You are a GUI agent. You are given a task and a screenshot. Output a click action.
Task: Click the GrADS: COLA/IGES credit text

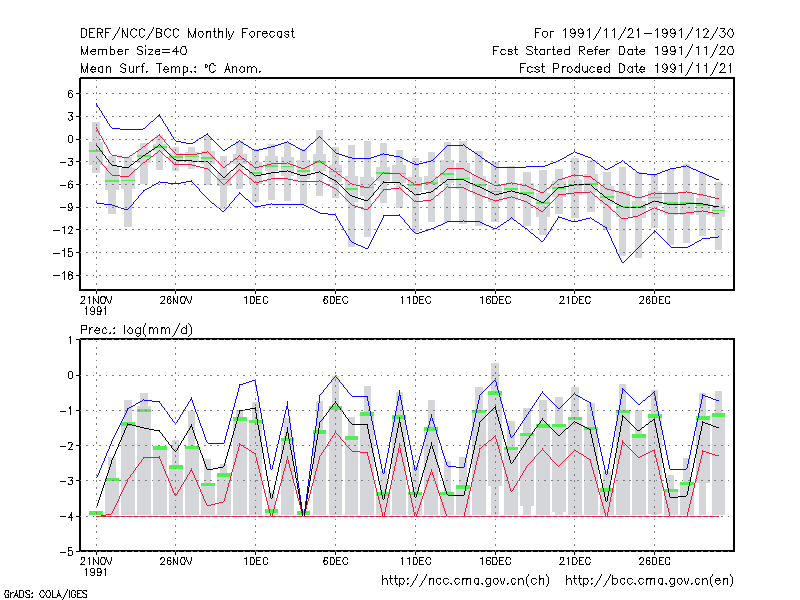46,594
